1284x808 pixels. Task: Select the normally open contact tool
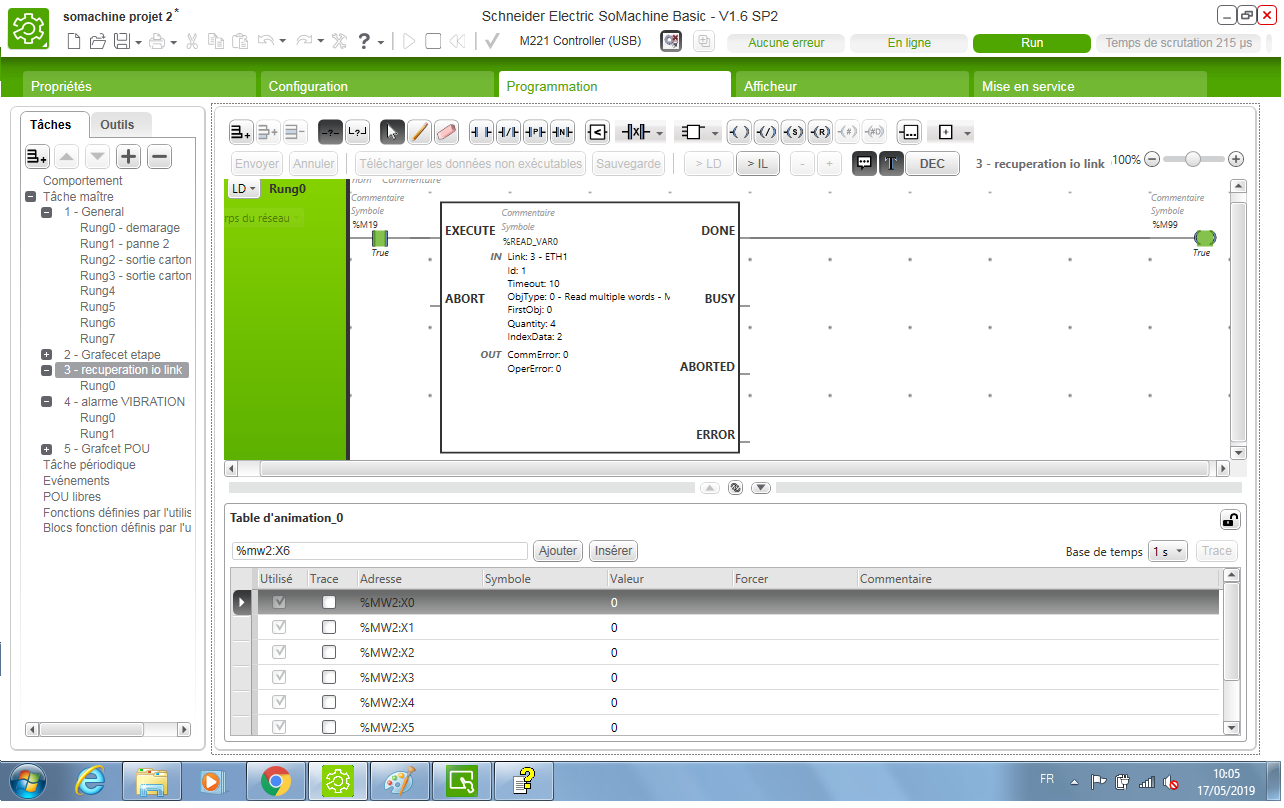[x=482, y=132]
